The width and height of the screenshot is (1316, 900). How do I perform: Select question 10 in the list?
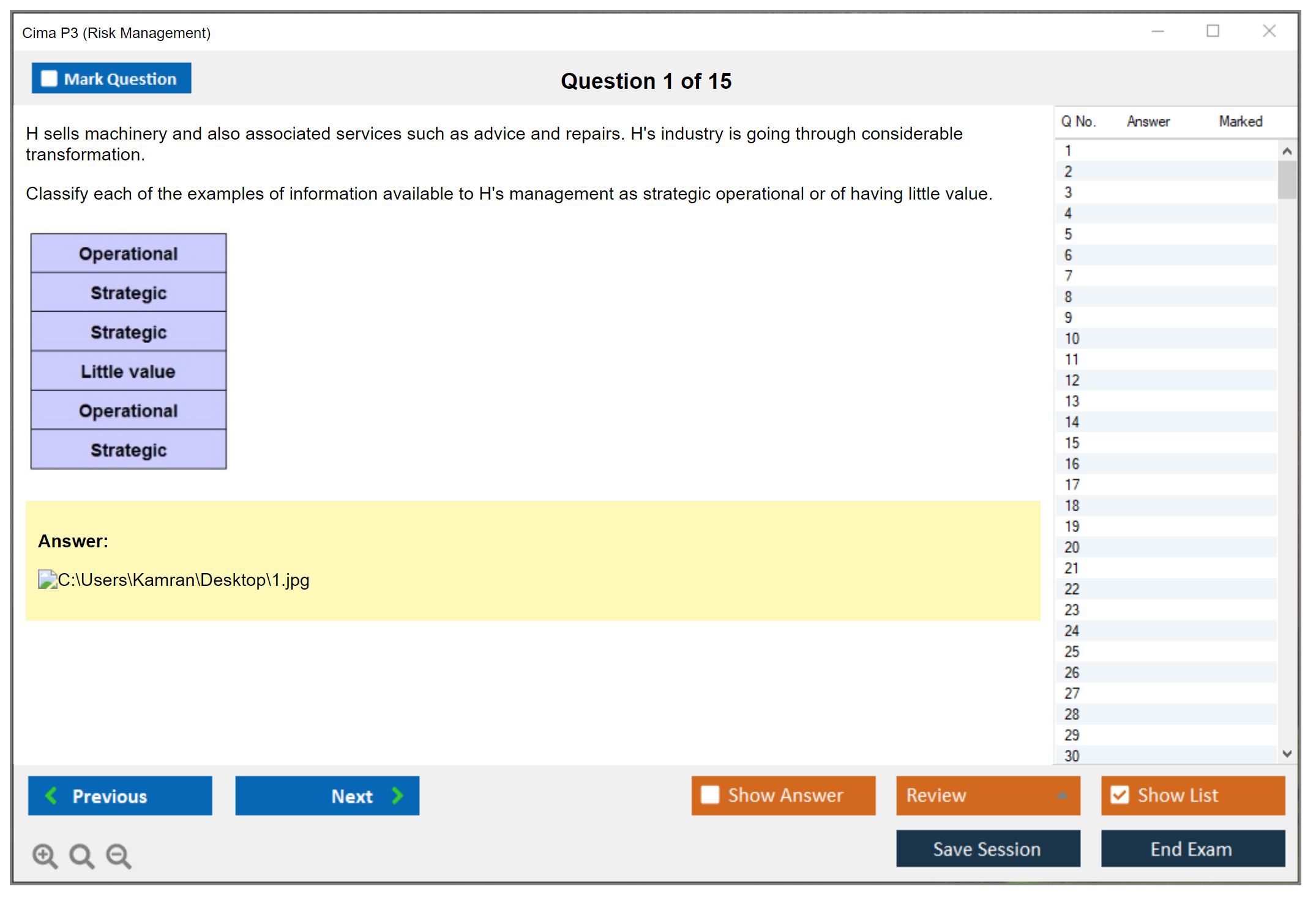[1072, 339]
